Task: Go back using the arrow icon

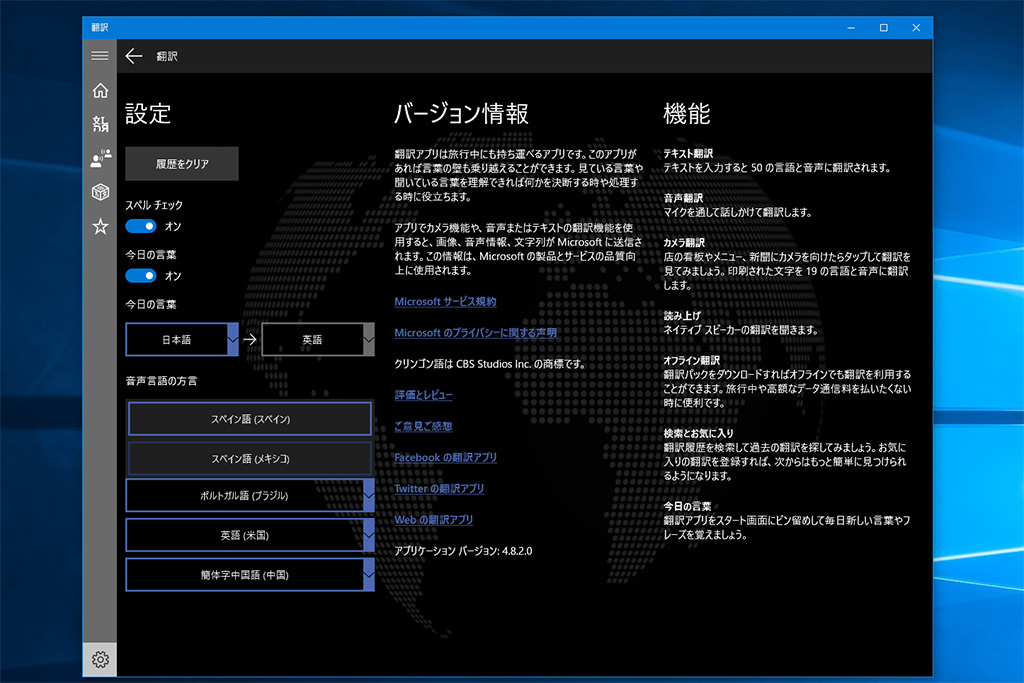Action: 134,56
